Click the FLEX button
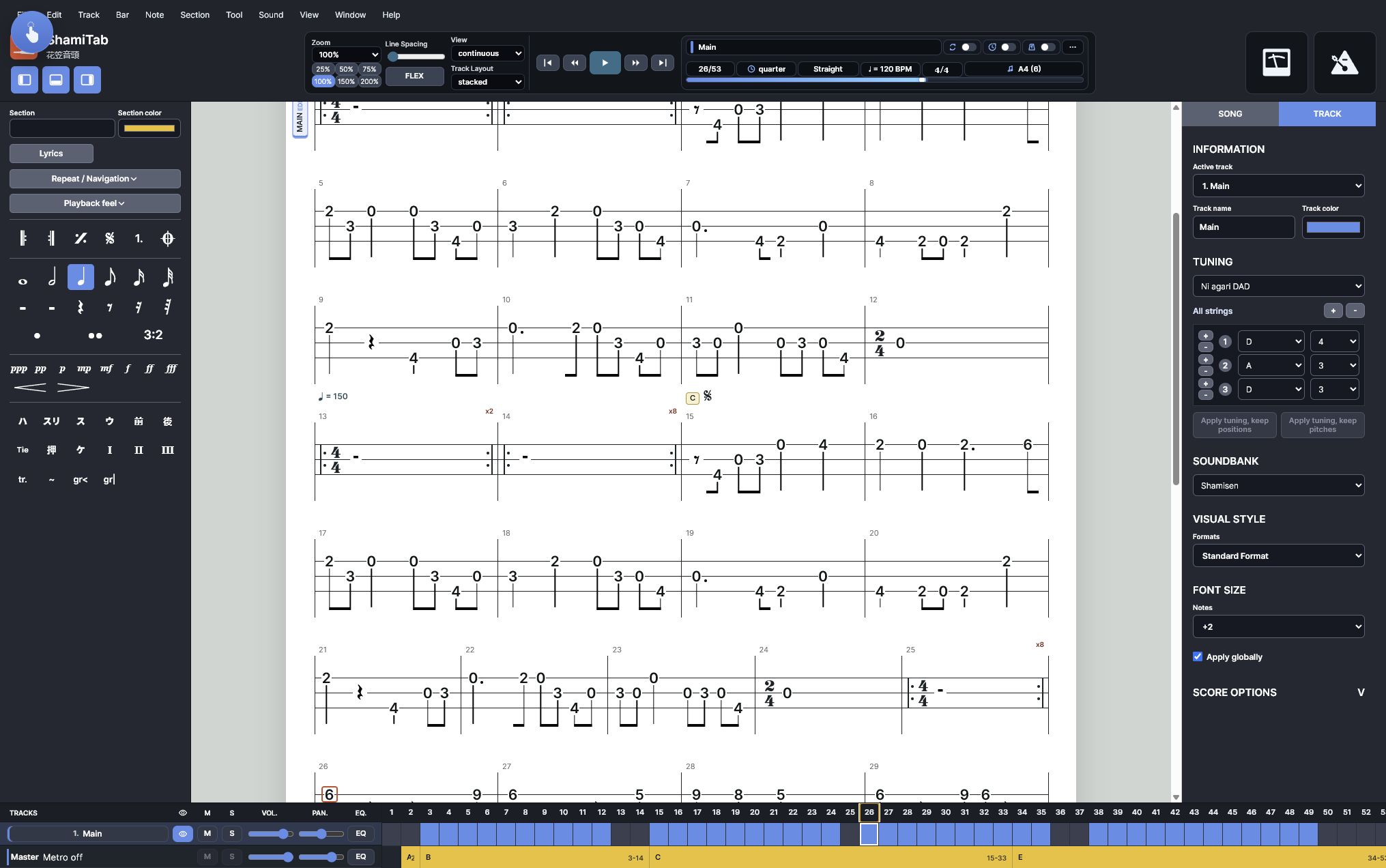The width and height of the screenshot is (1386, 868). (x=414, y=76)
